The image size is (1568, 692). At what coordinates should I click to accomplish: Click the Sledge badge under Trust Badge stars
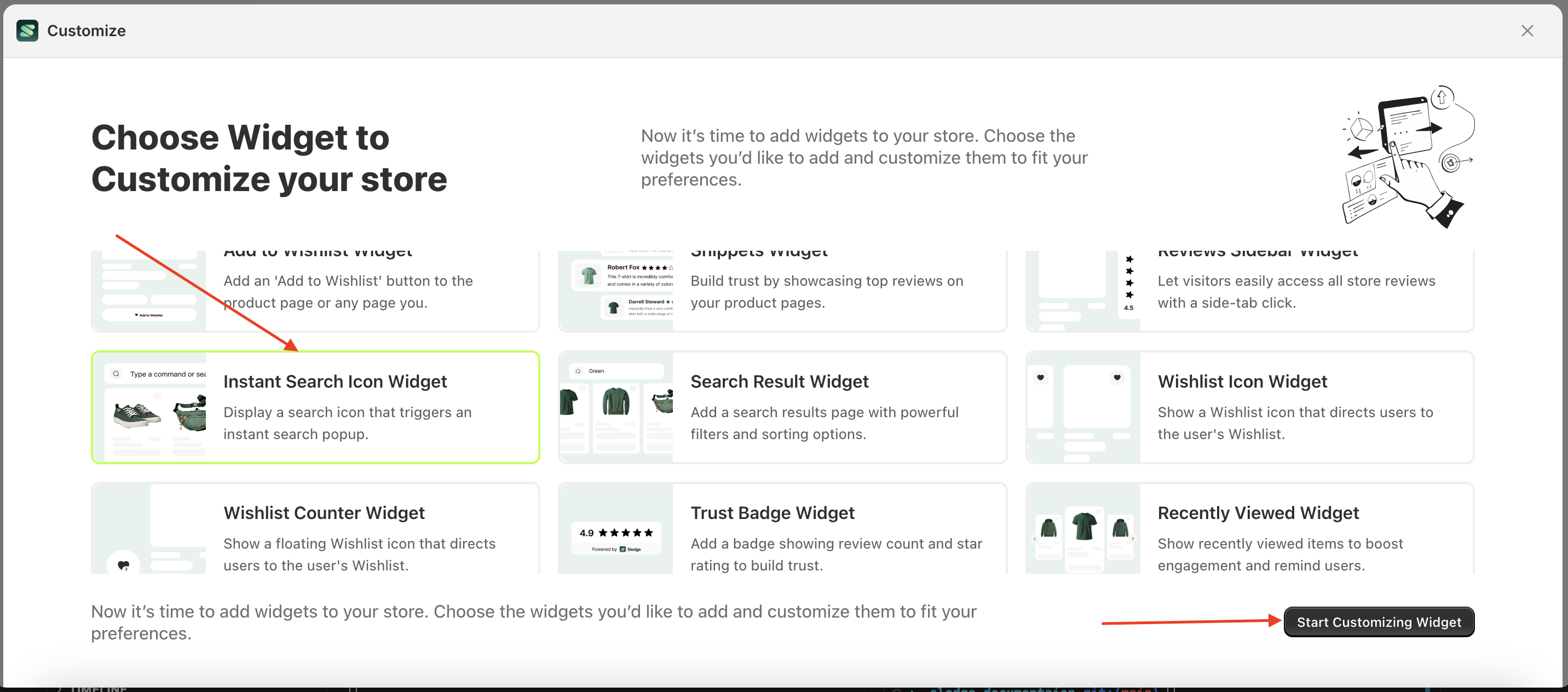click(x=616, y=549)
